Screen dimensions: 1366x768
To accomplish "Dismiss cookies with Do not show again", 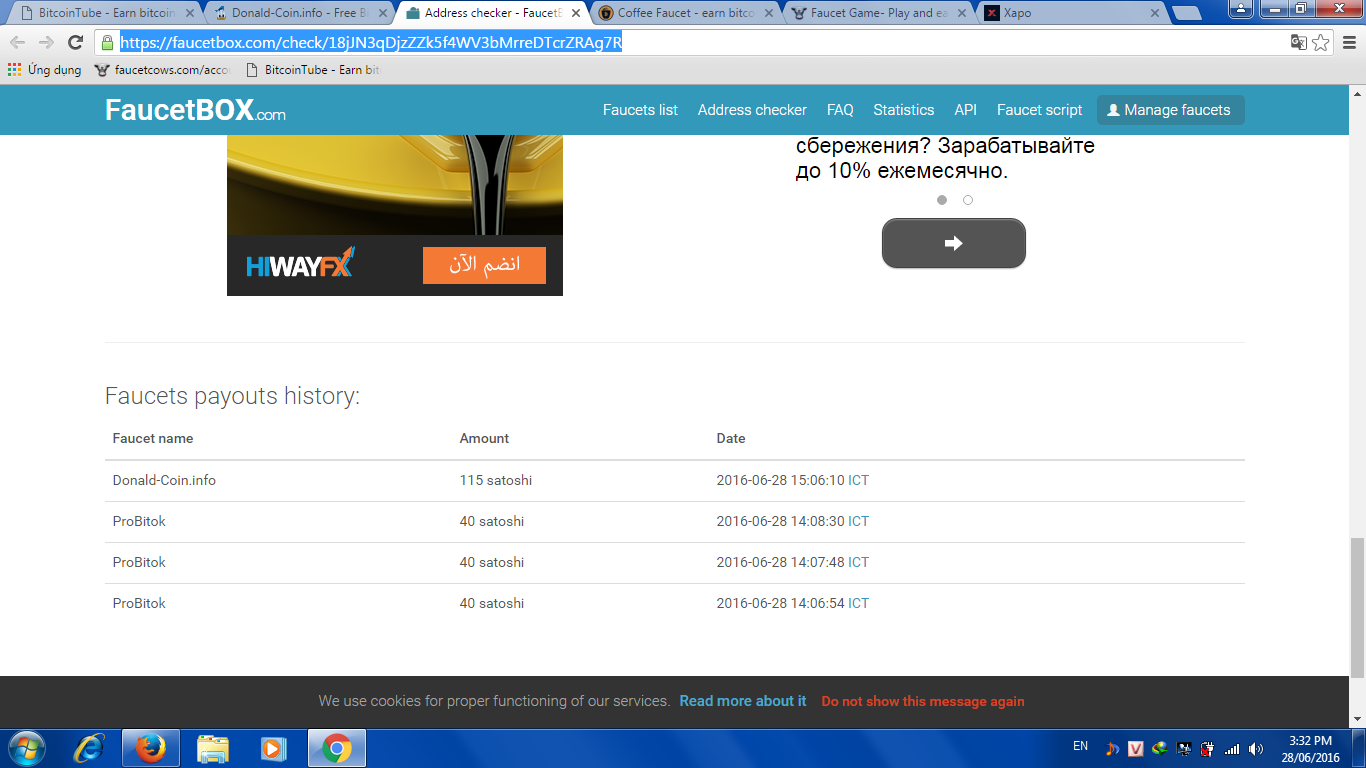I will click(x=923, y=701).
